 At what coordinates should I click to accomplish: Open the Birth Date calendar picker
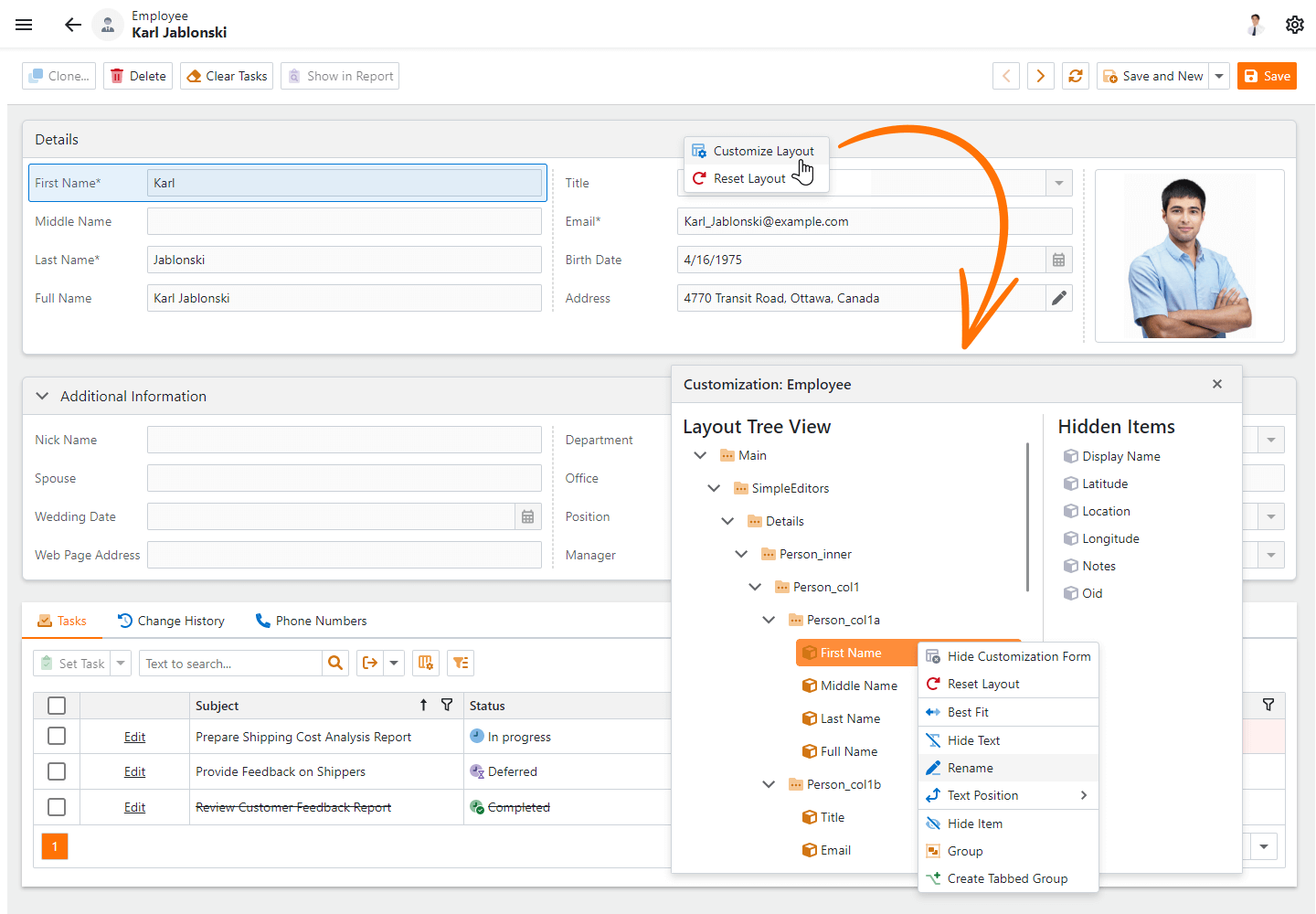tap(1058, 260)
